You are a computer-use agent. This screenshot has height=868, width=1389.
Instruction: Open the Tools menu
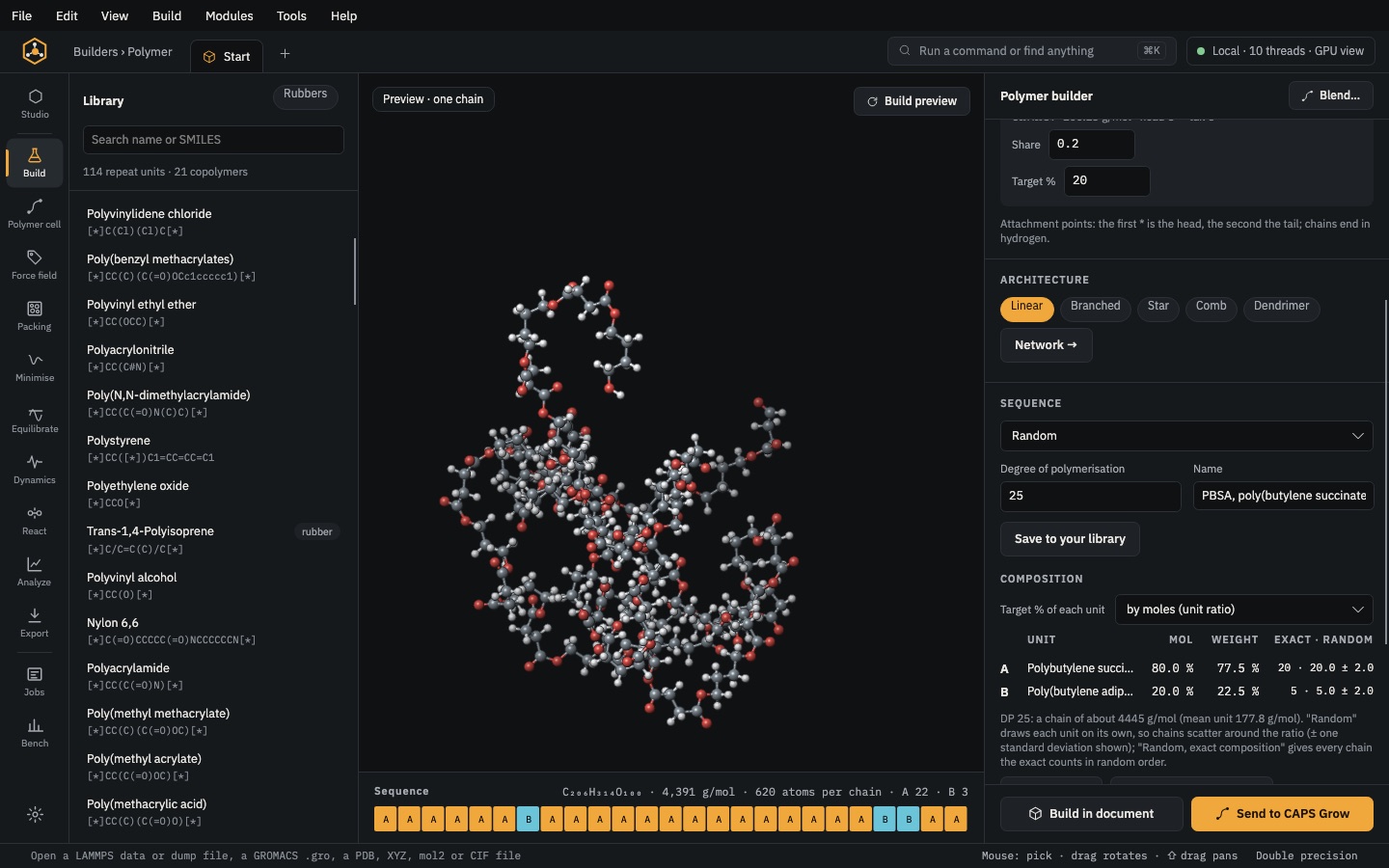[x=291, y=15]
